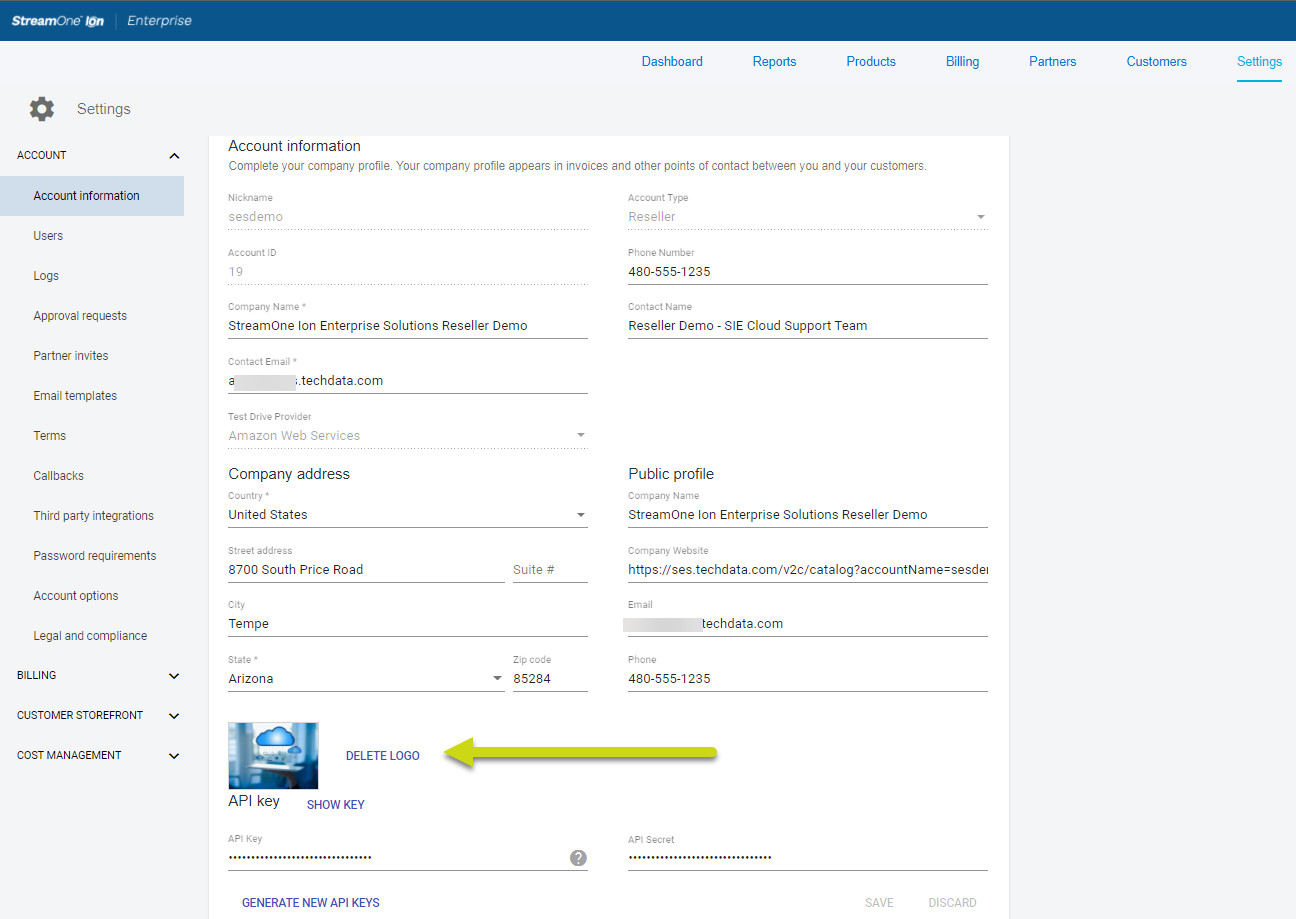This screenshot has width=1296, height=919.
Task: Open Third party integrations
Action: (92, 516)
